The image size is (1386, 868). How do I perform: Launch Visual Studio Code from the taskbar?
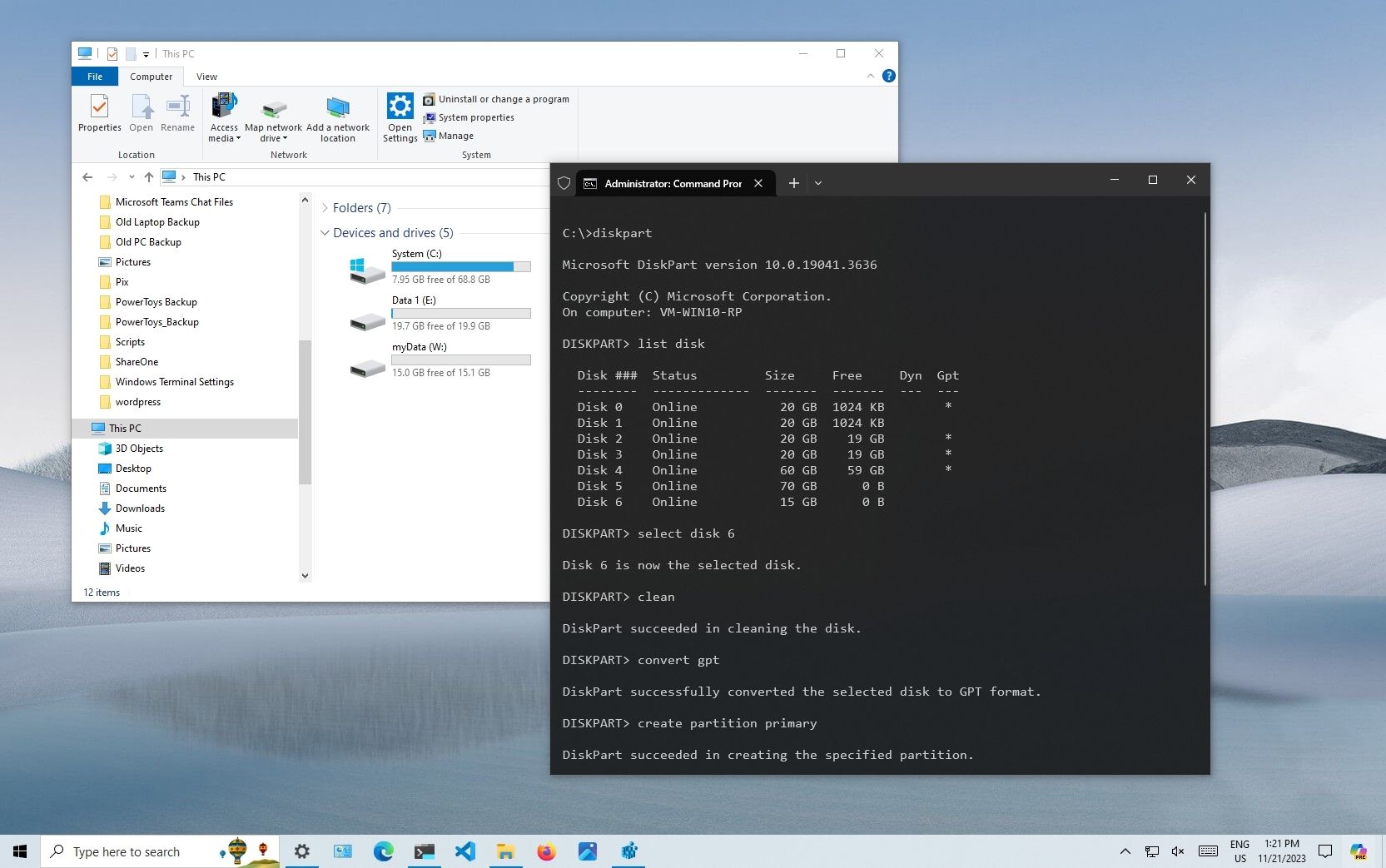coord(465,851)
